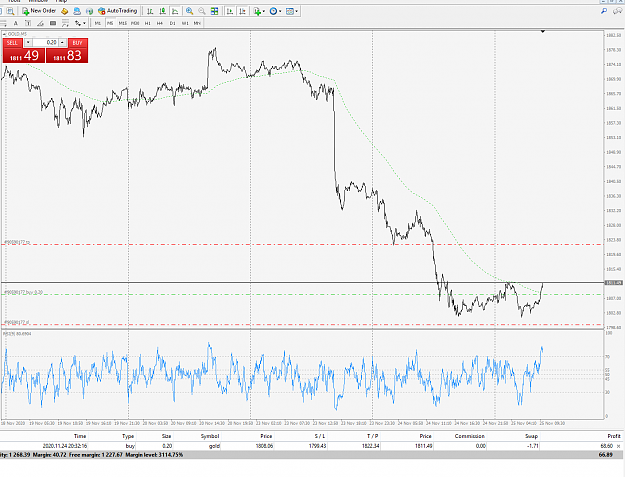Click the current price marker on price scale
625x477 pixels.
[613, 283]
